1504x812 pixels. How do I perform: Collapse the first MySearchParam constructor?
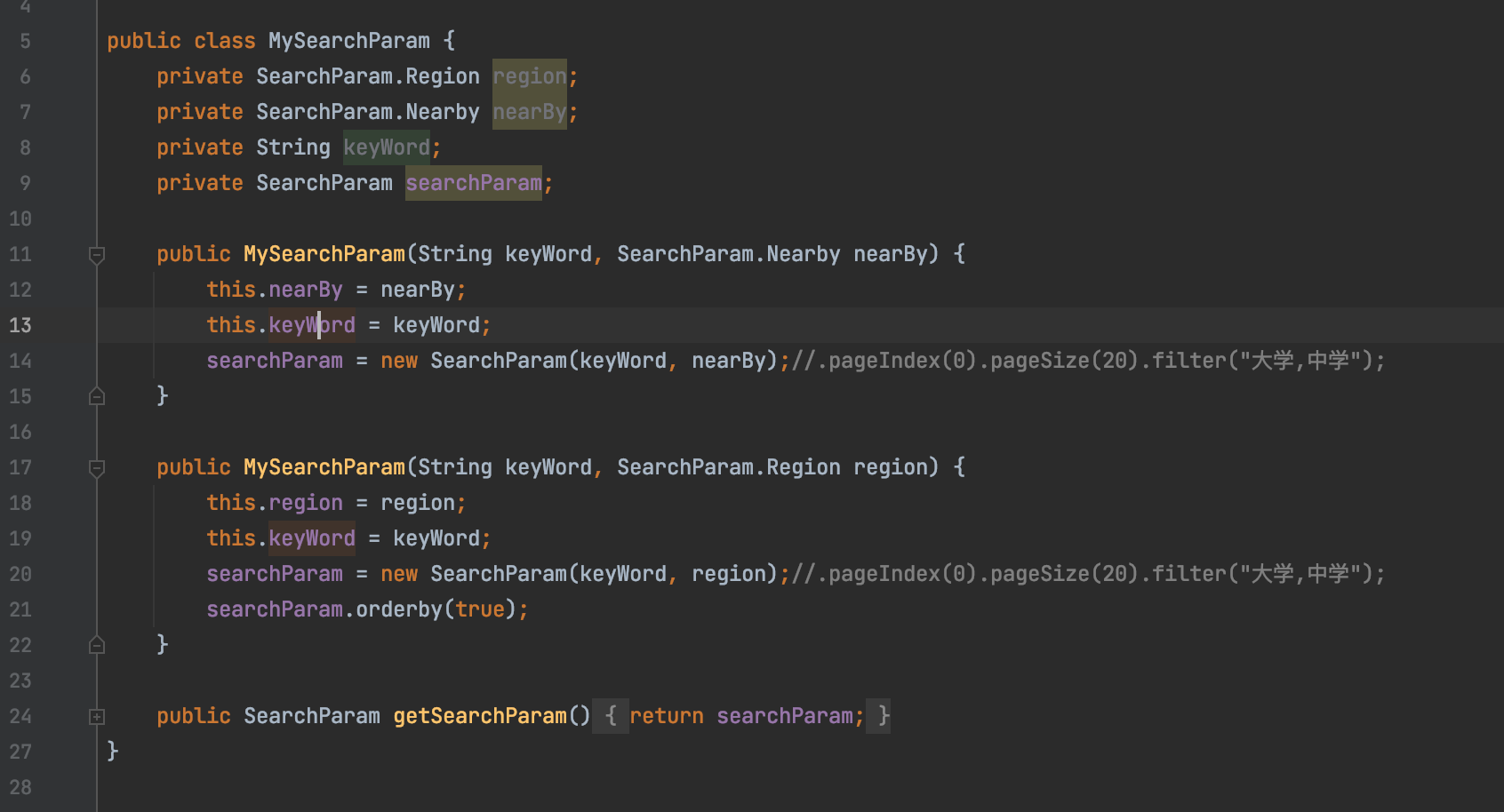(96, 255)
